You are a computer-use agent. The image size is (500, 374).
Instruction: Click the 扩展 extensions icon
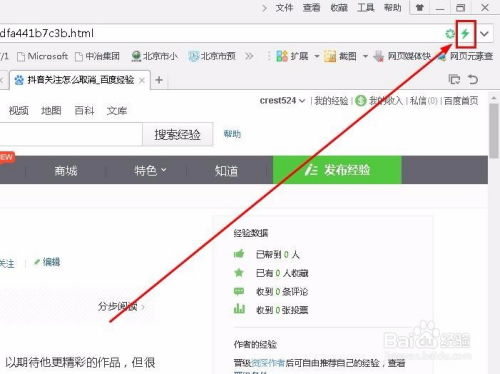coord(282,56)
